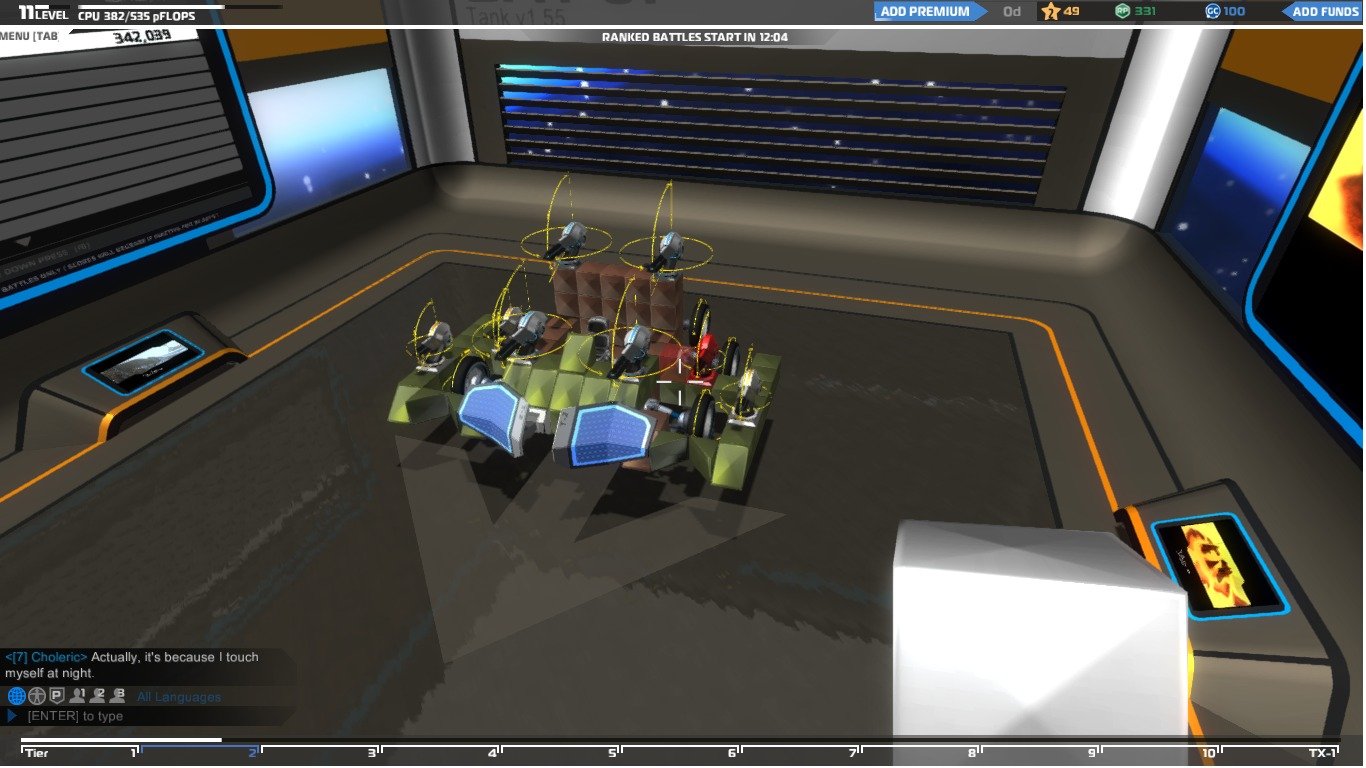
Task: Select chat channel 3 person icon
Action: [x=117, y=696]
